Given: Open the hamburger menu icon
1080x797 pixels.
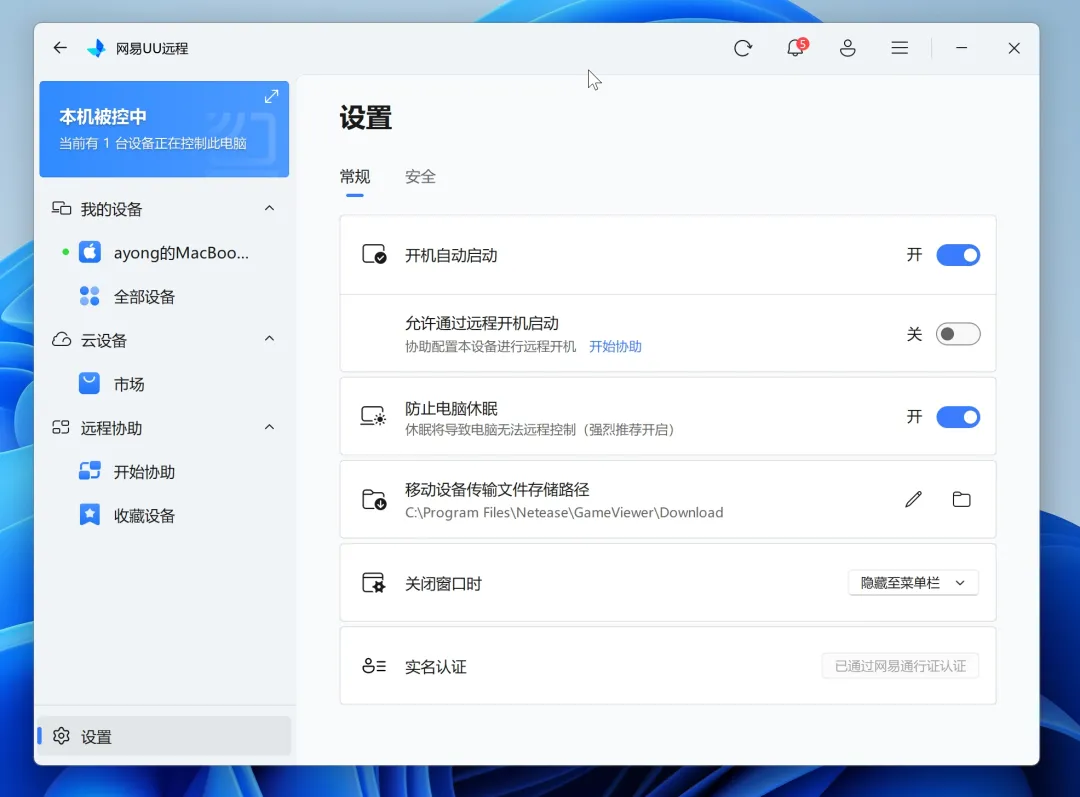Looking at the screenshot, I should point(899,47).
